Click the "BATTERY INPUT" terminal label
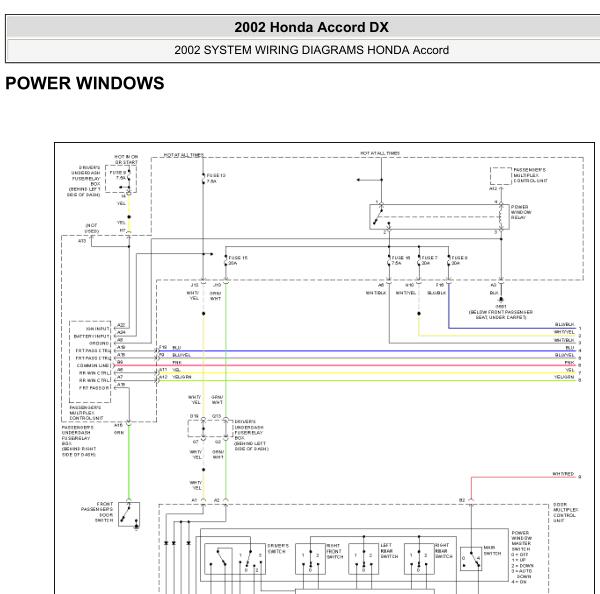Viewport: 600px width, 594px height. (x=92, y=336)
